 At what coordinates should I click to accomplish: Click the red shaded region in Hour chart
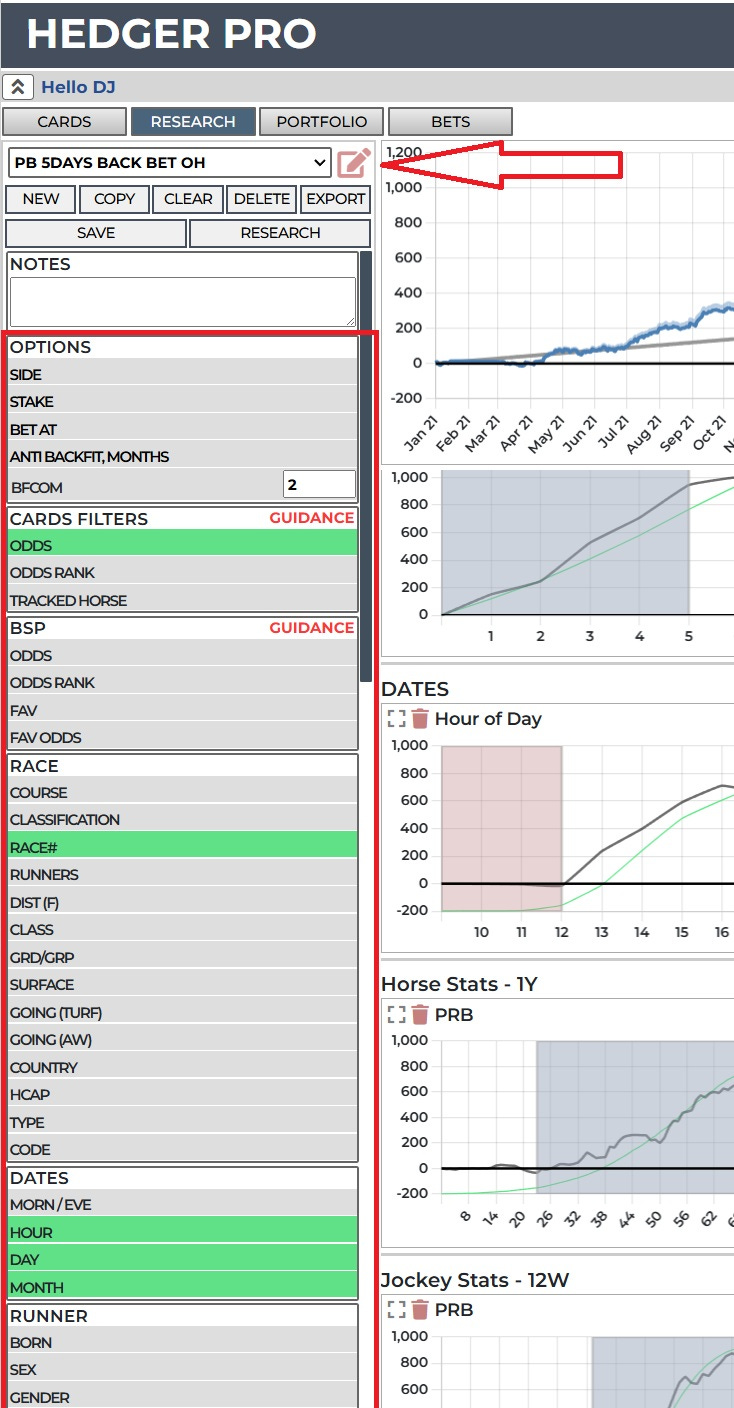[501, 828]
